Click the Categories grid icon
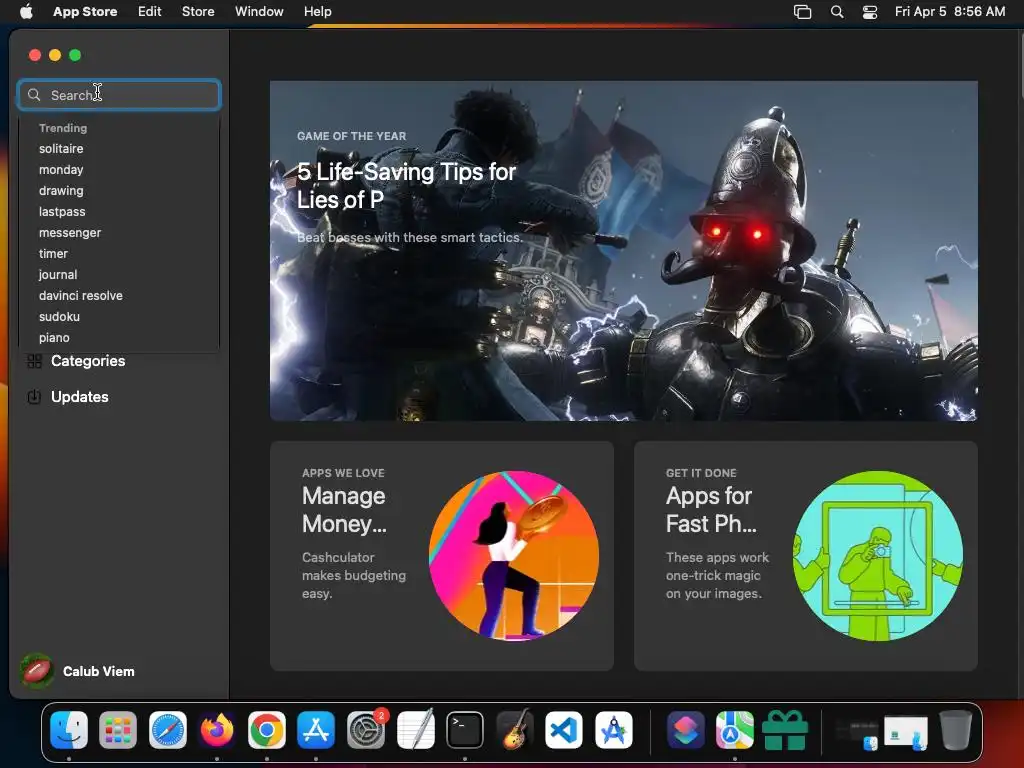This screenshot has height=768, width=1024. (35, 360)
